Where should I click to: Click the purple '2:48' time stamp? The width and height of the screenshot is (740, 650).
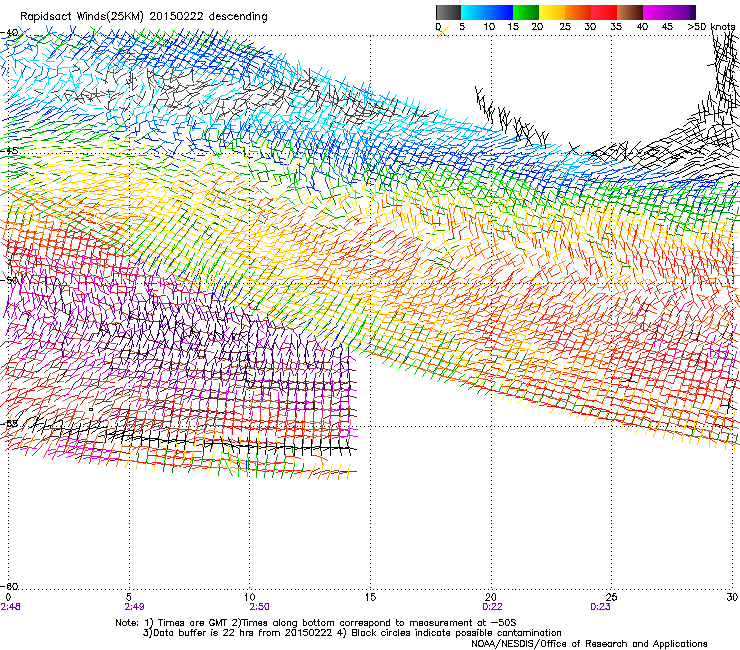[x=10, y=607]
